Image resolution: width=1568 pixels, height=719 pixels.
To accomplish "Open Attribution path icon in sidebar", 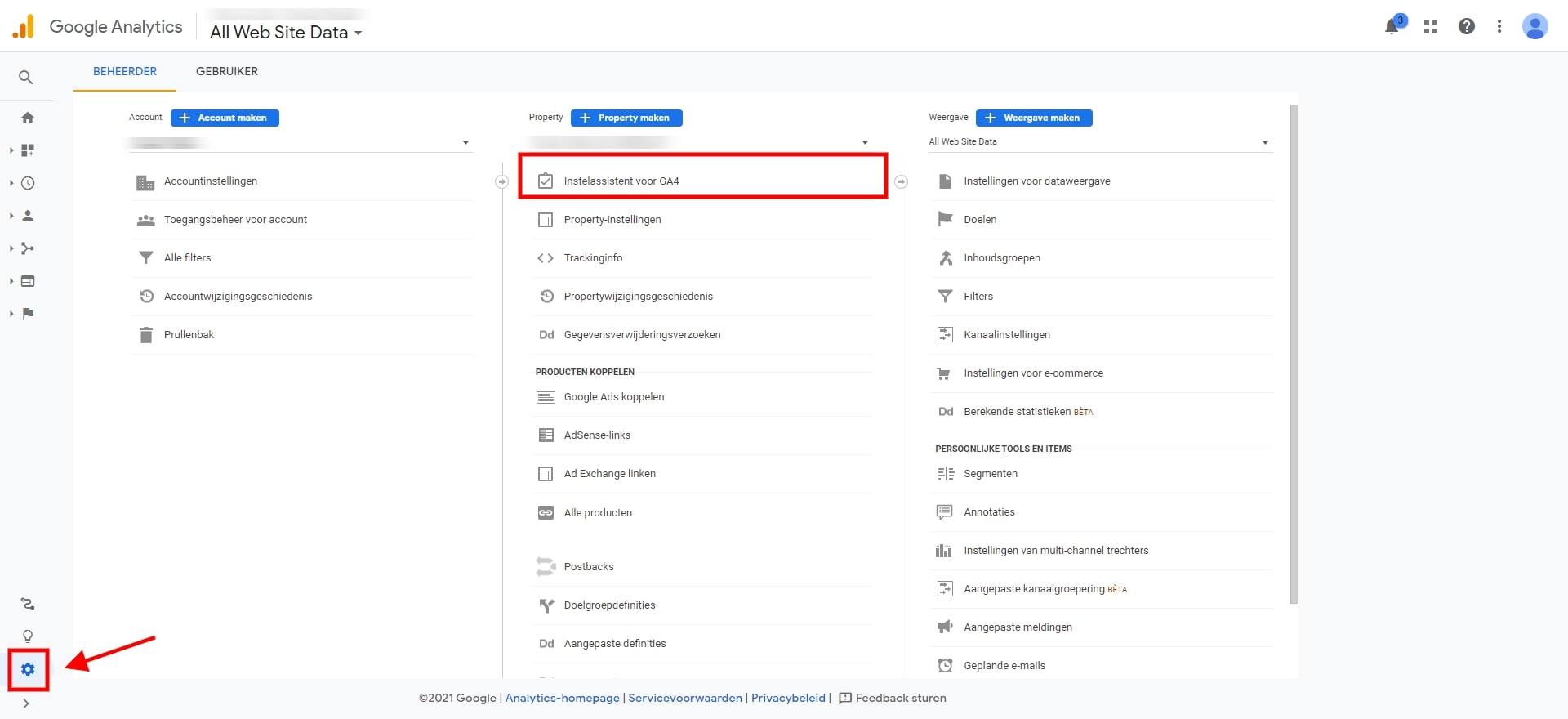I will tap(28, 605).
